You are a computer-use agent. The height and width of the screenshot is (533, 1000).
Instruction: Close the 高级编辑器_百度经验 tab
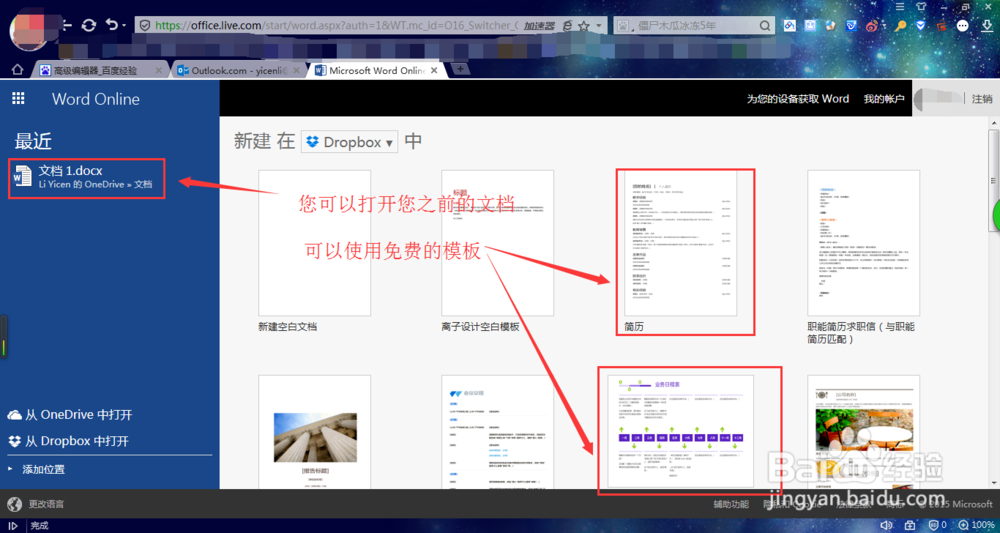(158, 70)
